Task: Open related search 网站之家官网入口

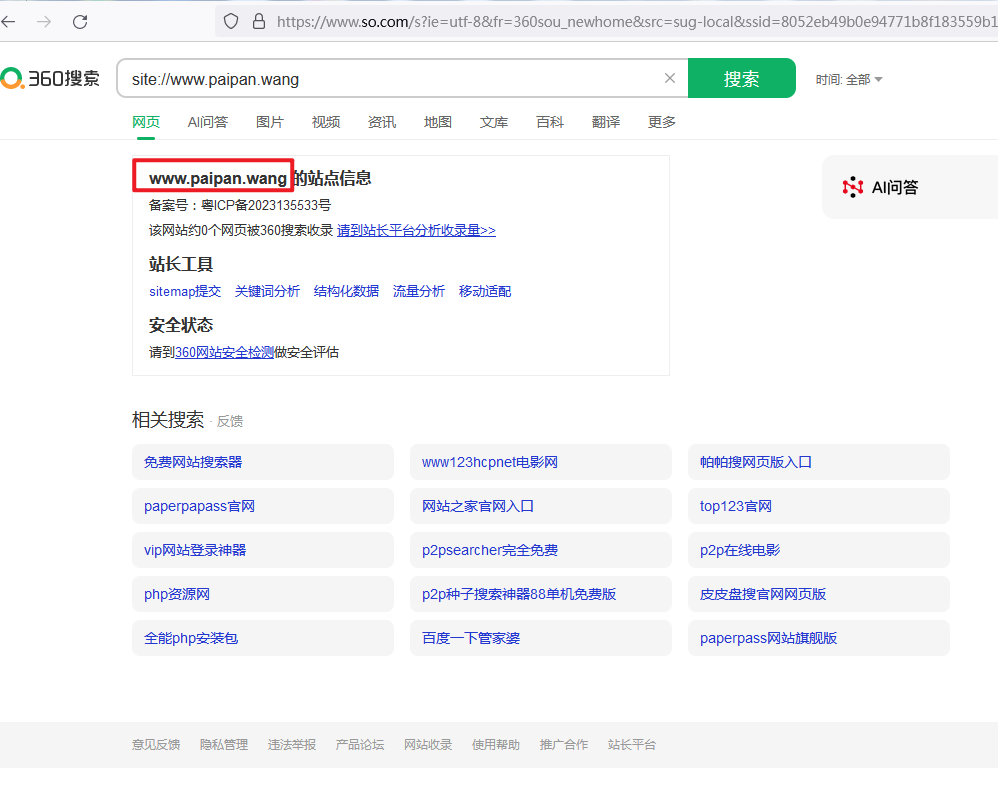Action: [x=541, y=506]
